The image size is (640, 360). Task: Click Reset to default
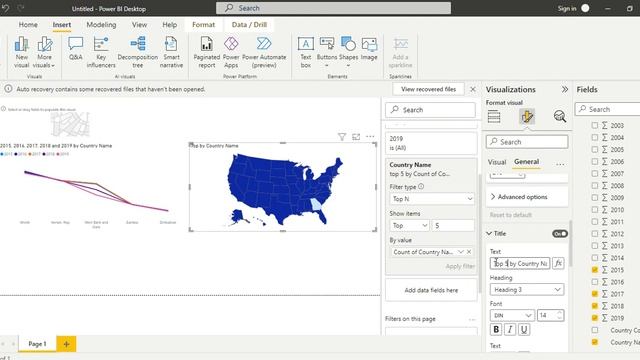point(511,215)
